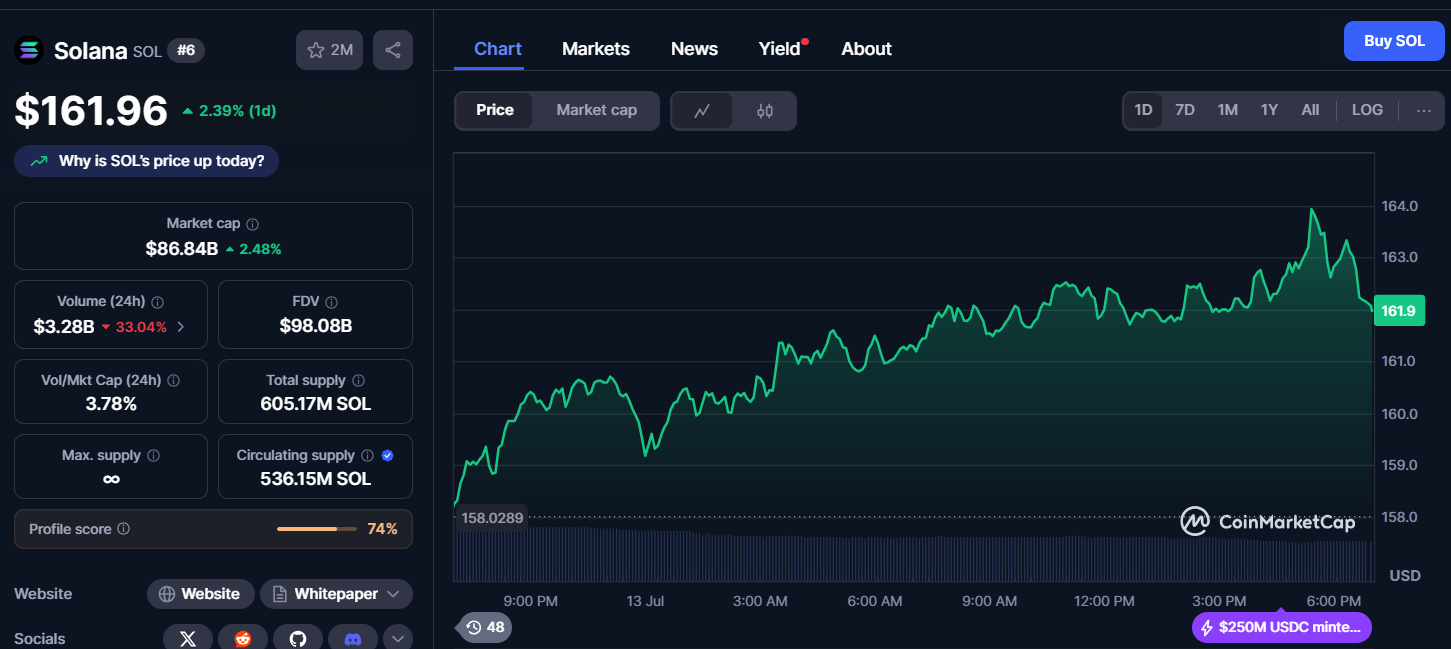Click the $98.08B FDV value
1451x649 pixels.
click(315, 326)
